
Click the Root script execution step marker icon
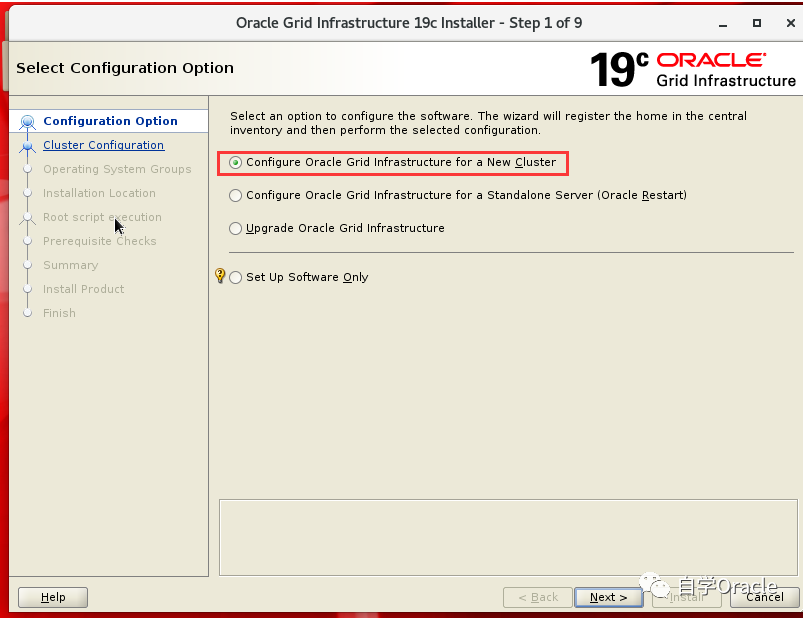[27, 218]
